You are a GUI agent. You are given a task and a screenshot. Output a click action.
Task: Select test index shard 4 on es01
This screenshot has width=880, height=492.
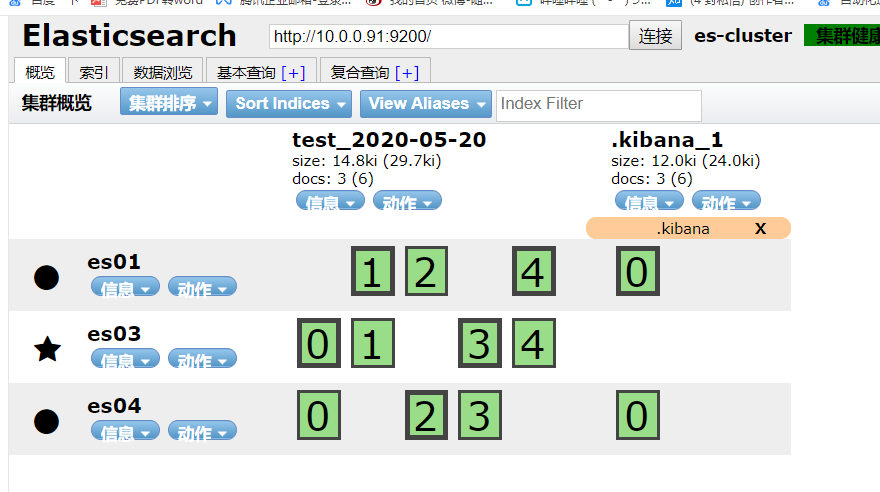point(534,271)
